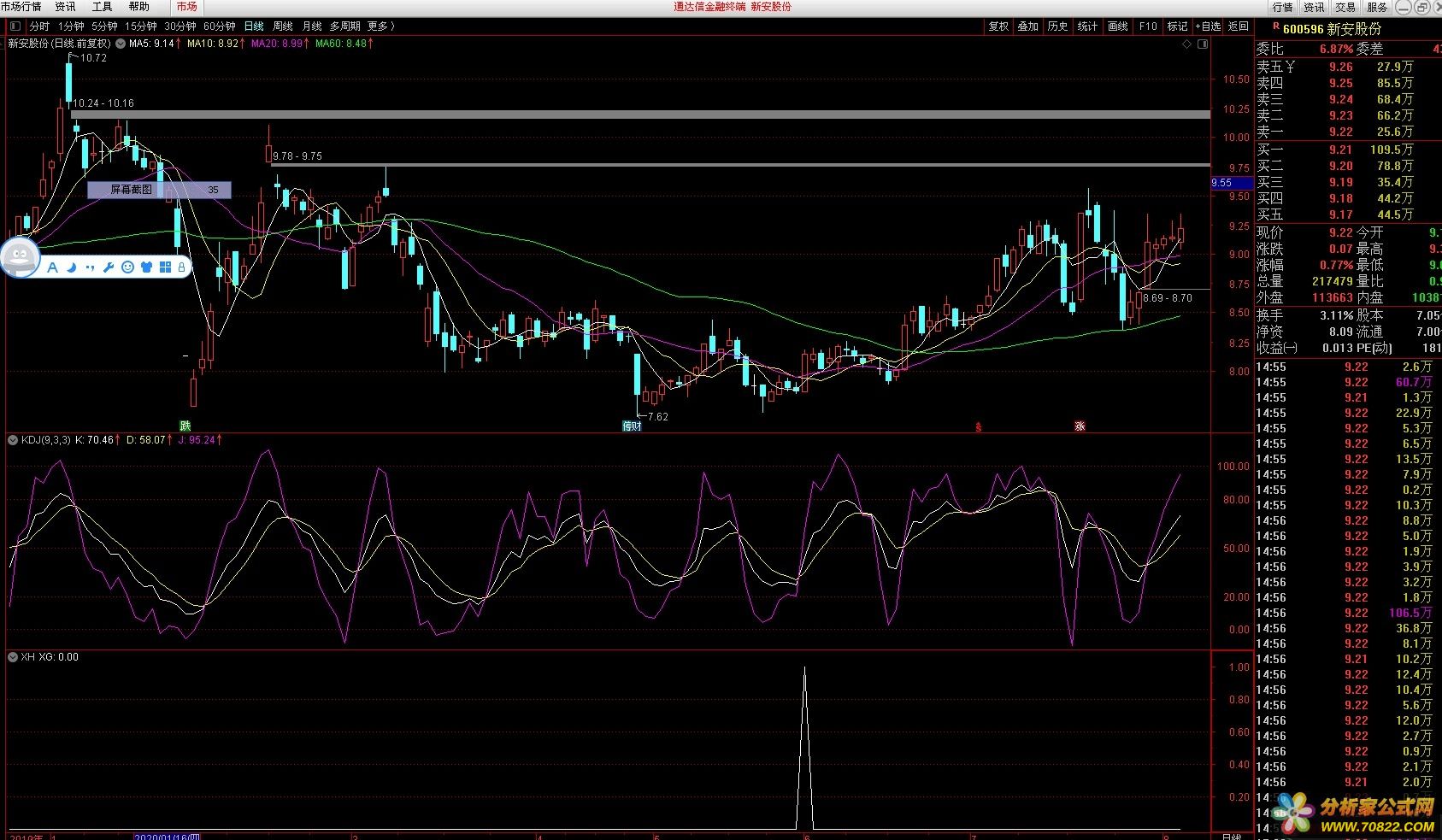Click the top-right 资讯 button

click(1314, 7)
